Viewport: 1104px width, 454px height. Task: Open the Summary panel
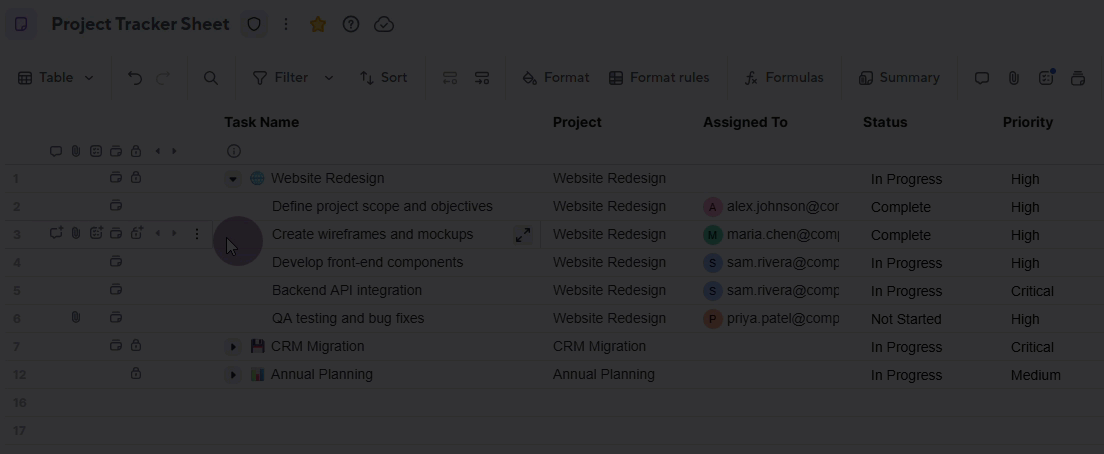(899, 77)
